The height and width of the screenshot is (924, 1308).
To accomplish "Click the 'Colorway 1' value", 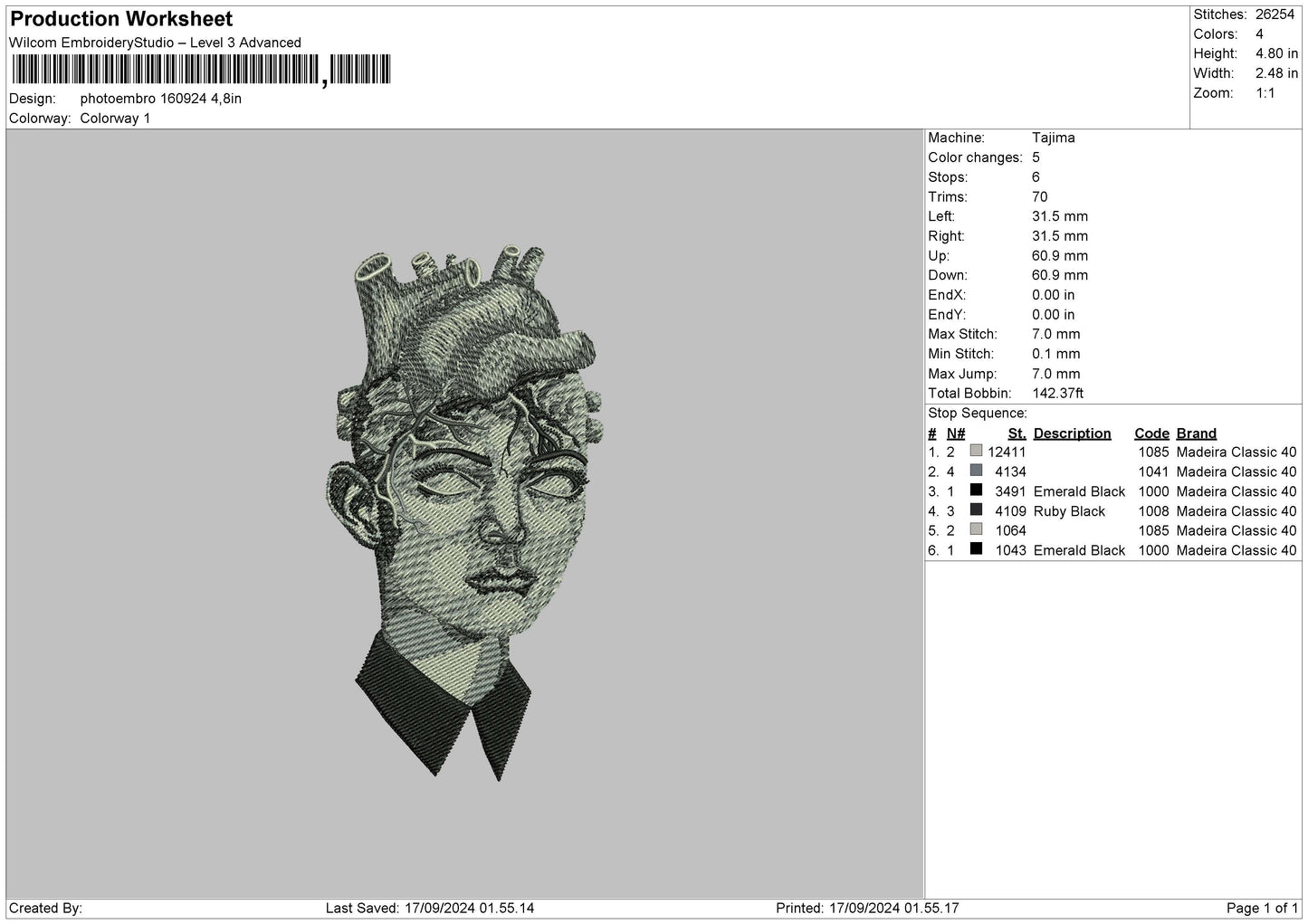I will pyautogui.click(x=115, y=119).
